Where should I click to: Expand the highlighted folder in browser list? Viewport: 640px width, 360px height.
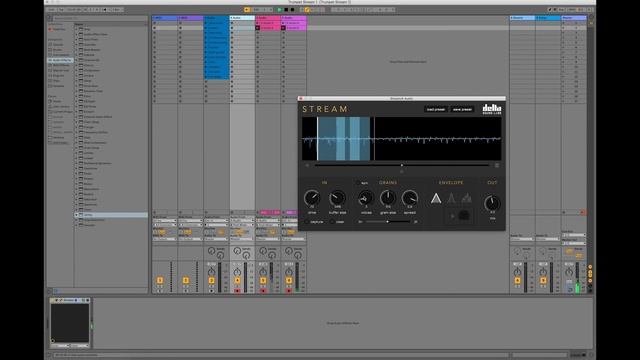click(x=76, y=215)
